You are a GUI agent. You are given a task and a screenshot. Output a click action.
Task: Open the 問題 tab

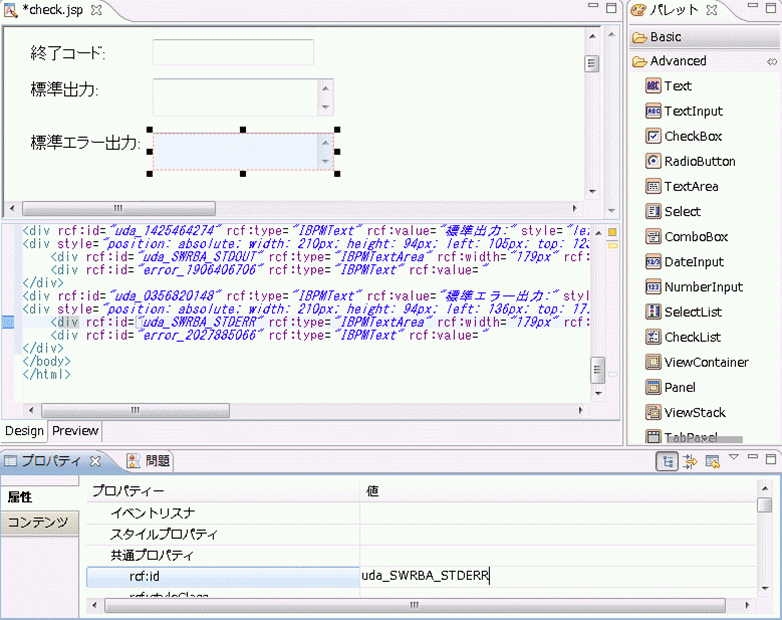(x=157, y=461)
